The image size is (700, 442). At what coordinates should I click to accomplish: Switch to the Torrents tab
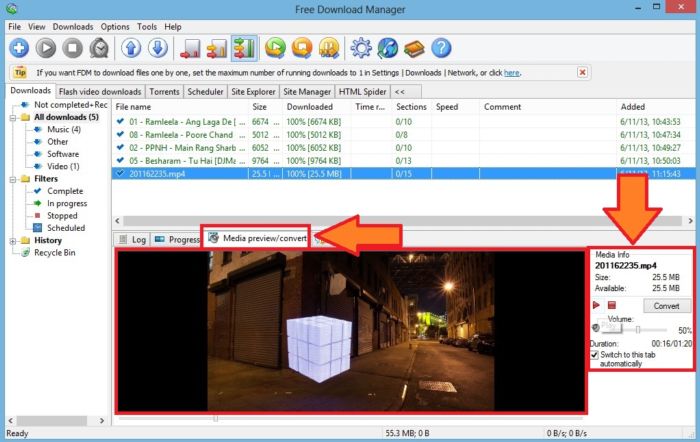pyautogui.click(x=164, y=92)
